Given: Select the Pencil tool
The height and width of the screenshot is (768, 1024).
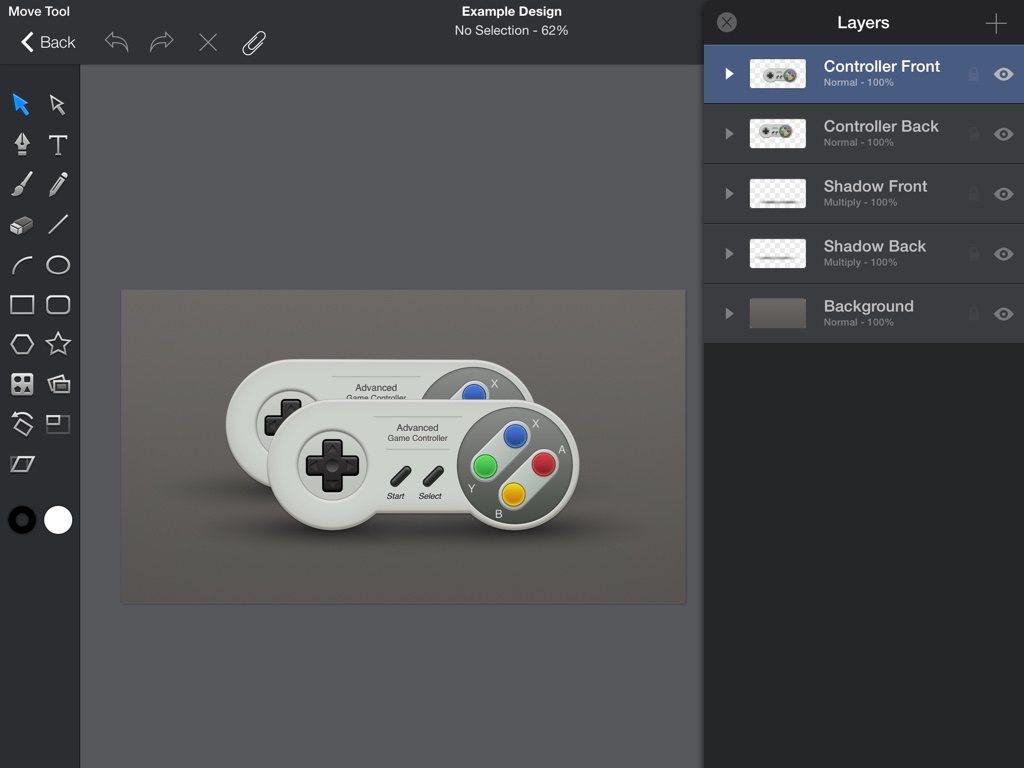Looking at the screenshot, I should 58,184.
